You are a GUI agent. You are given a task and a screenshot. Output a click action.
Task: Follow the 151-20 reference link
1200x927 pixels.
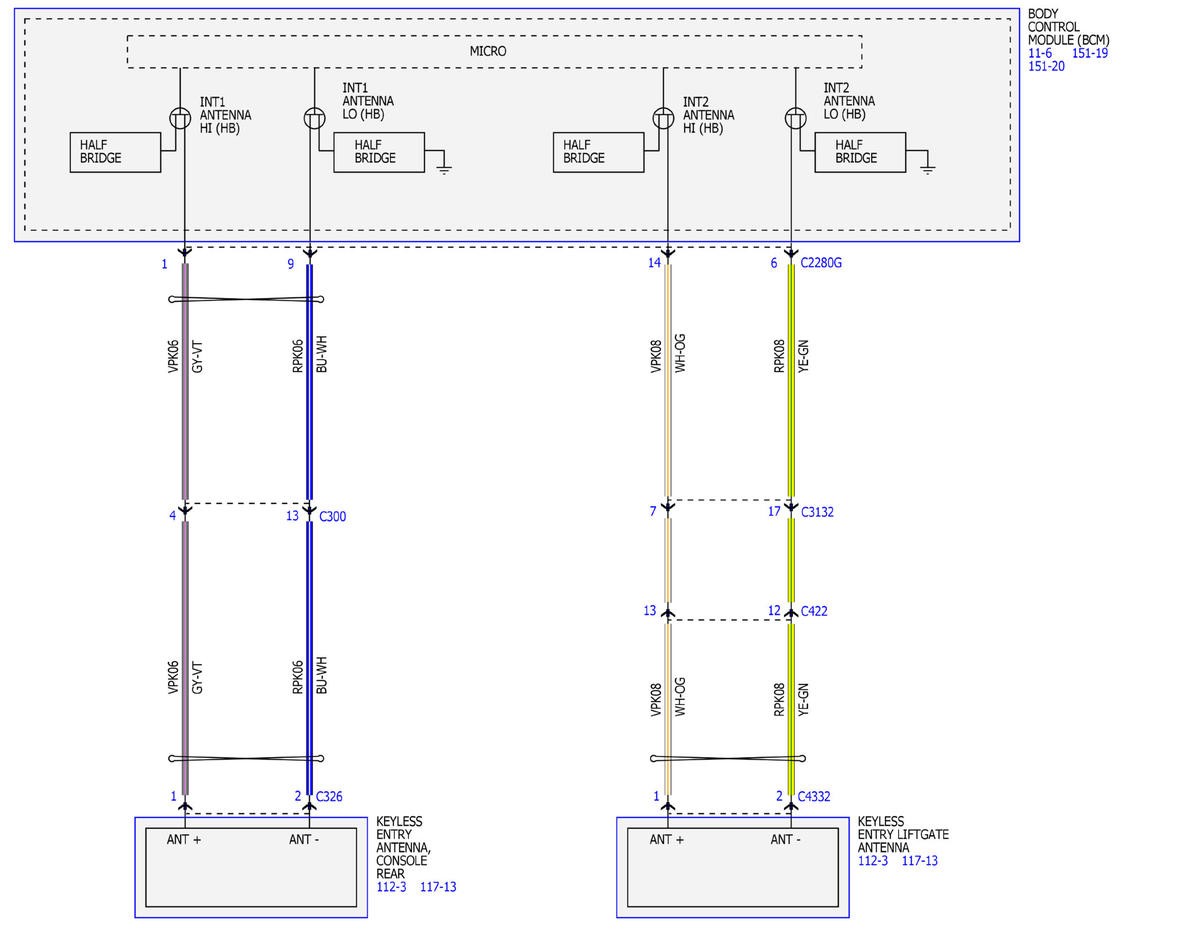click(x=1046, y=66)
